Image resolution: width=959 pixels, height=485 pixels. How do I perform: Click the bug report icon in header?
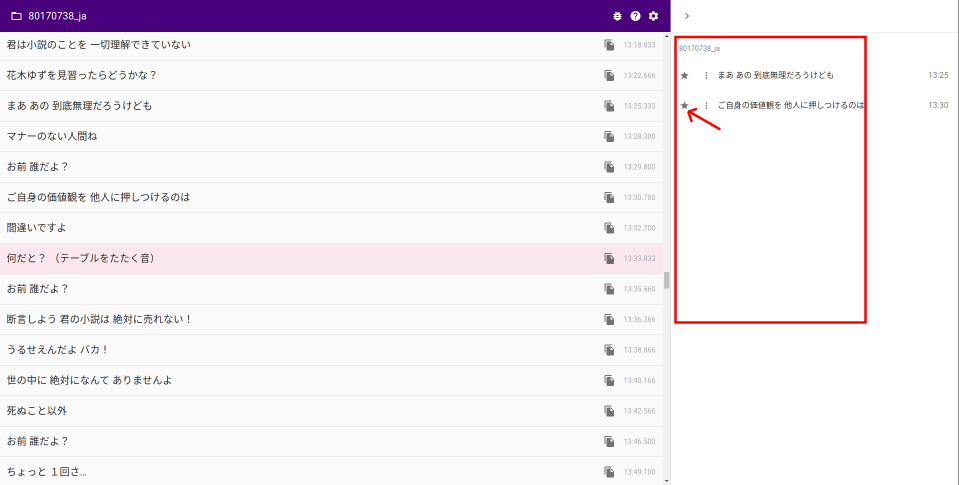pyautogui.click(x=617, y=16)
